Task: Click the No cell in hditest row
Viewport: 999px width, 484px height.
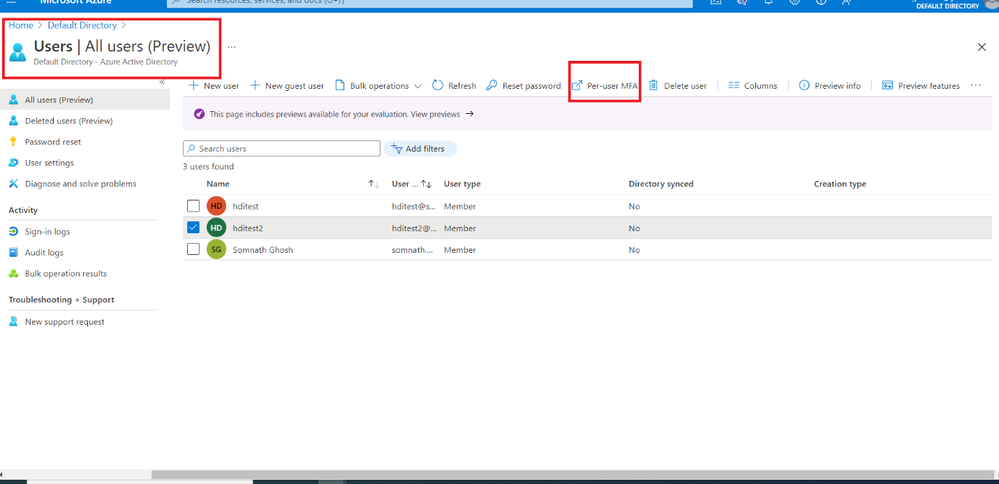Action: (634, 206)
